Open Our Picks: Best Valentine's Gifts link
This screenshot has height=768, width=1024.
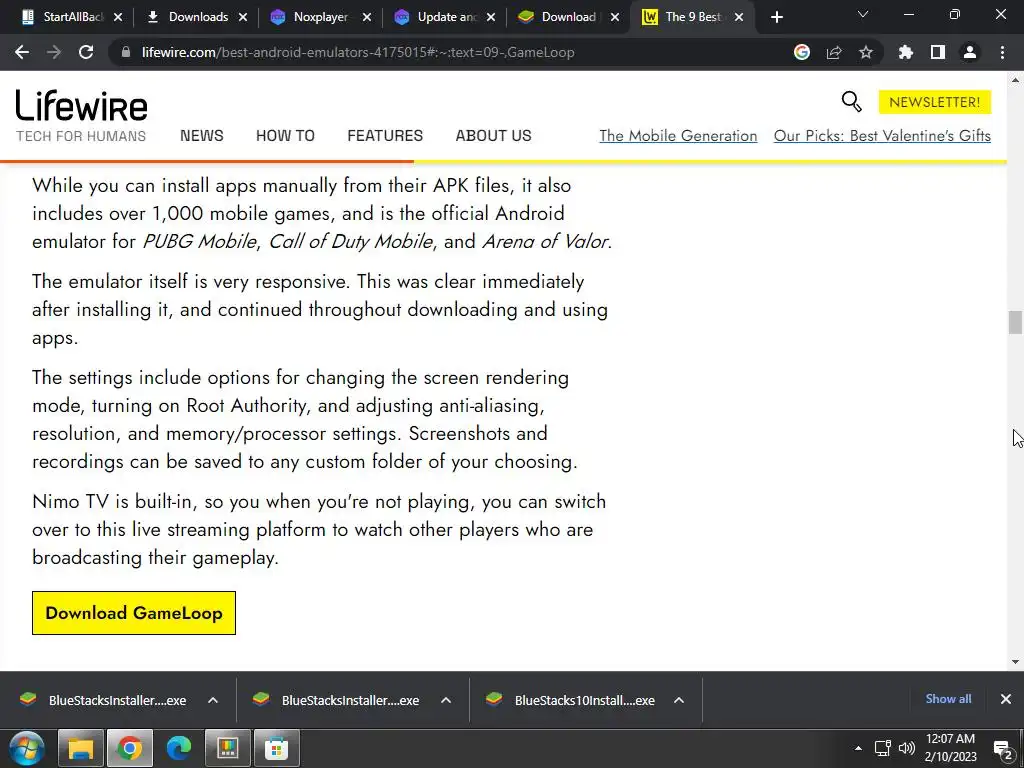[882, 136]
